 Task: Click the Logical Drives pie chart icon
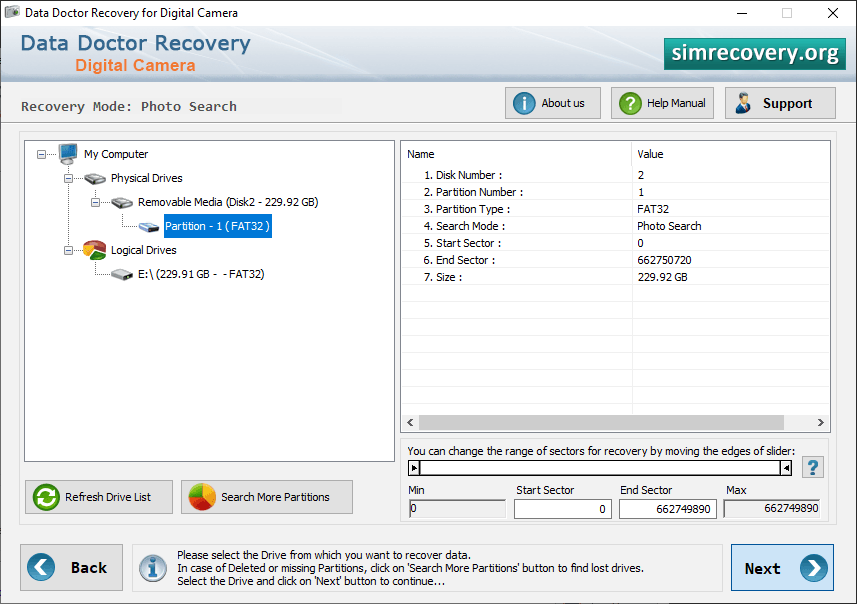(x=95, y=250)
